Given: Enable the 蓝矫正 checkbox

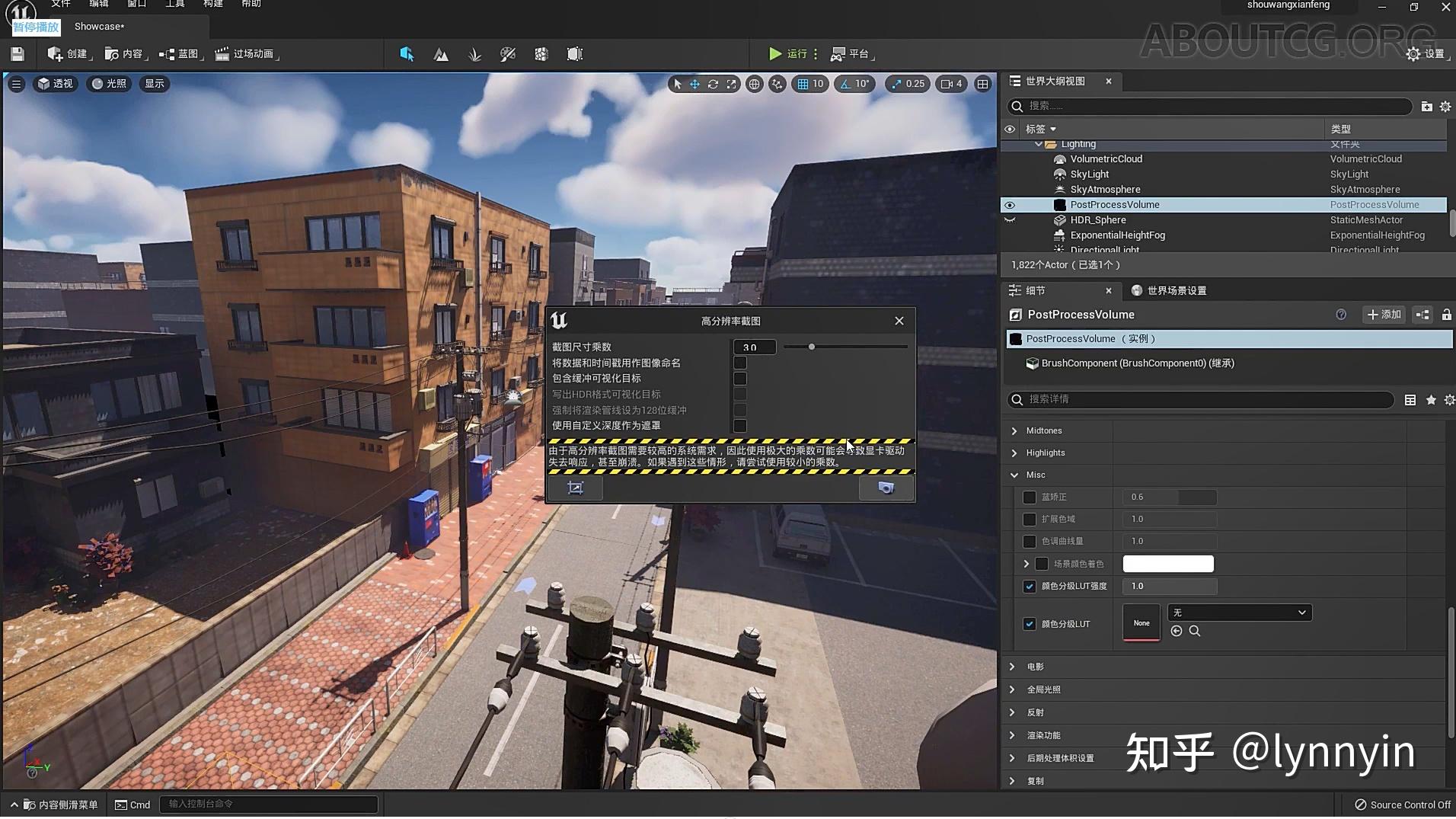Looking at the screenshot, I should click(1030, 497).
